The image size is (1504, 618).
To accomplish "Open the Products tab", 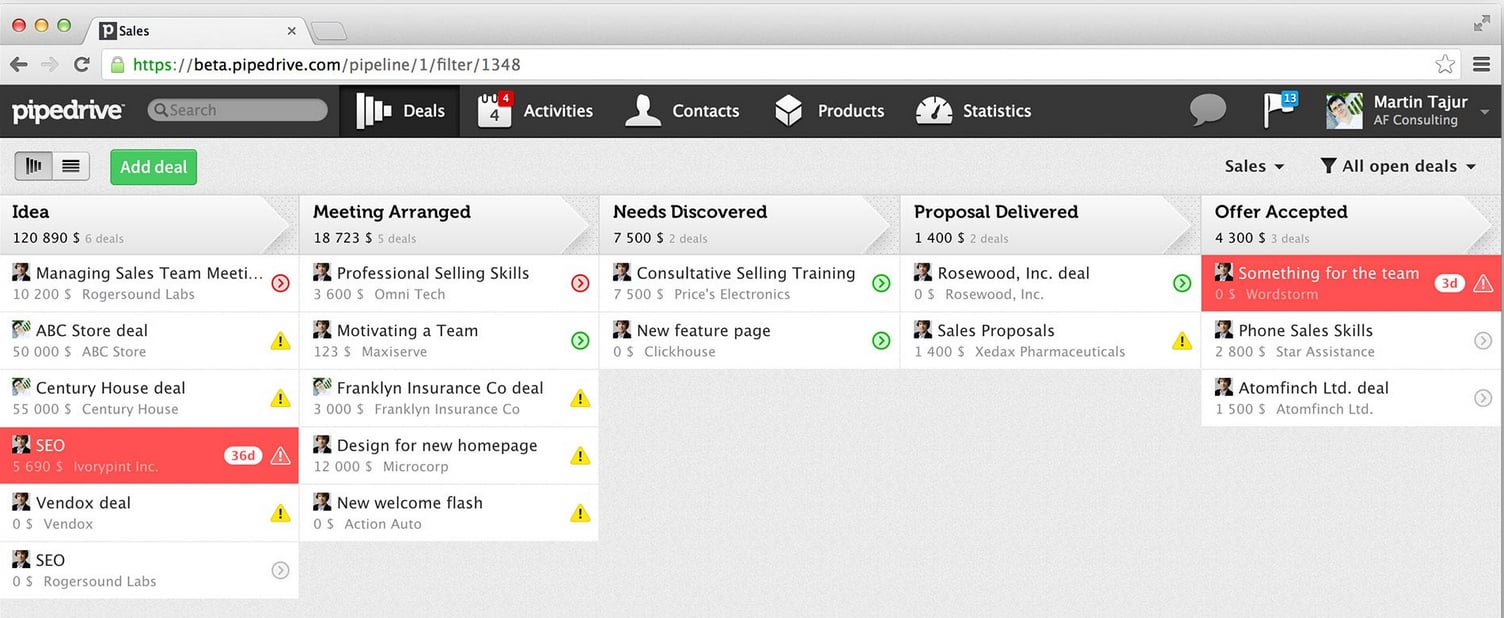I will click(829, 111).
